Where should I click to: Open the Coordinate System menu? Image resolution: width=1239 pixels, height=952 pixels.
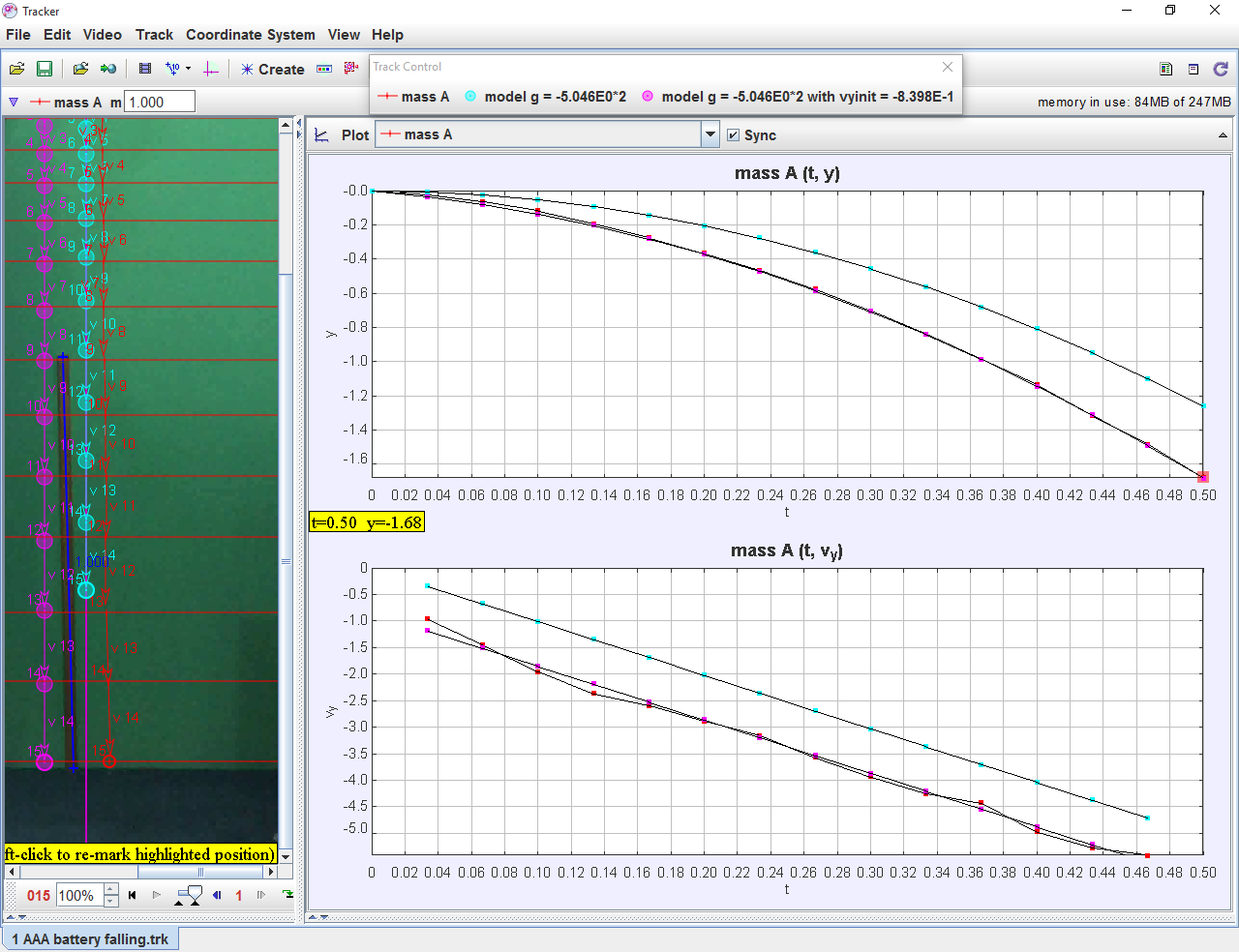click(250, 35)
